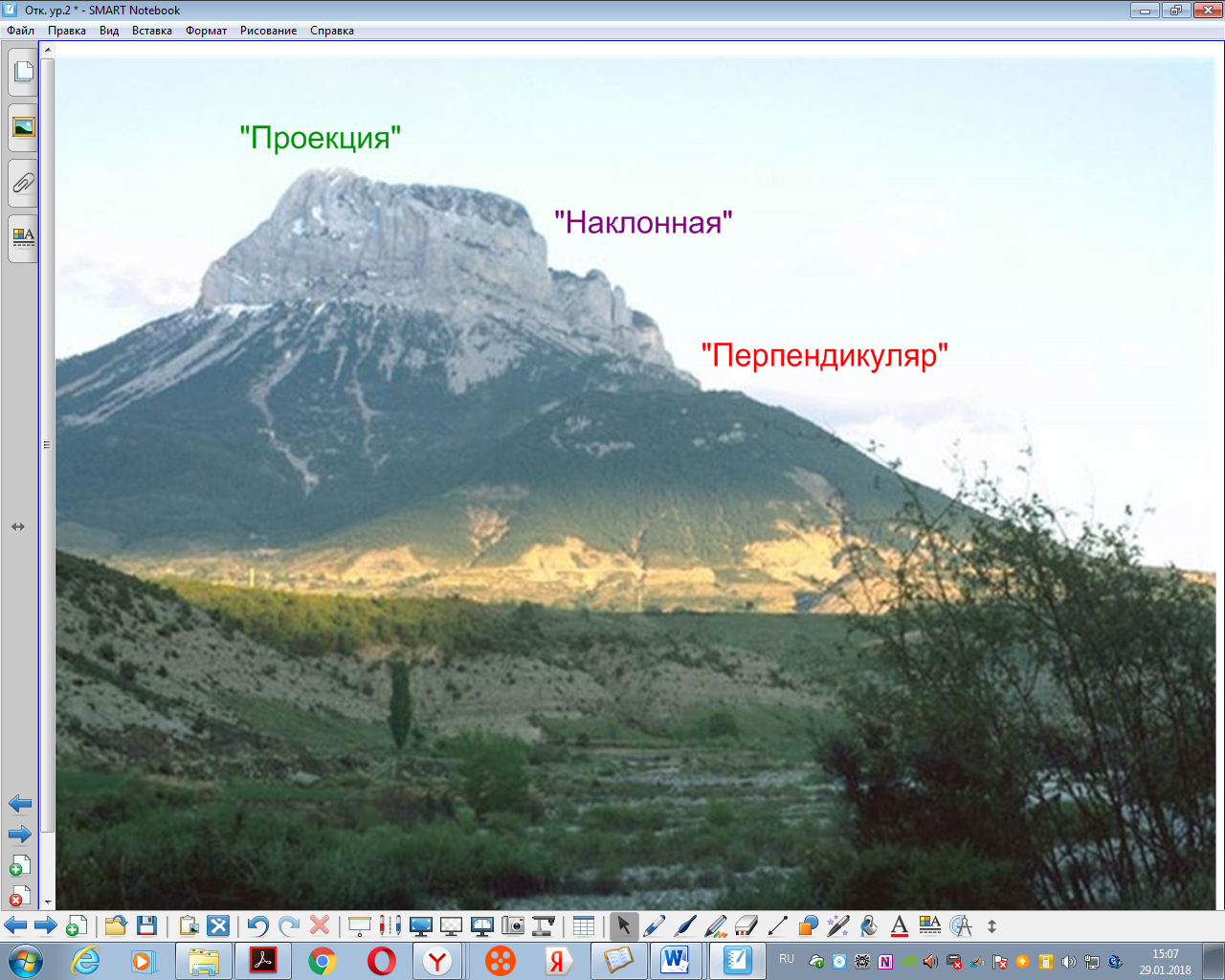This screenshot has height=980, width=1225.
Task: Choose the Select arrow tool
Action: tap(624, 925)
